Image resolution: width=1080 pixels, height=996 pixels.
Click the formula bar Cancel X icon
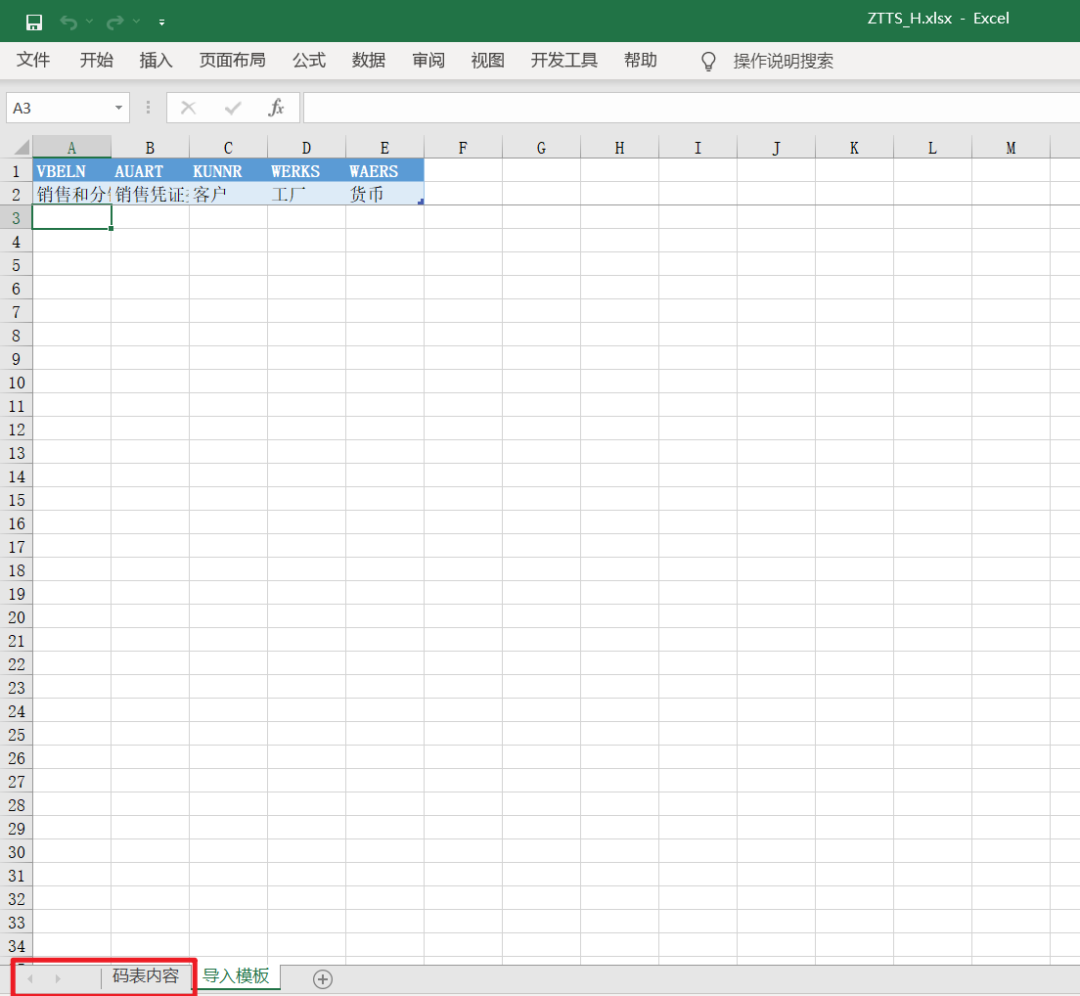[188, 108]
